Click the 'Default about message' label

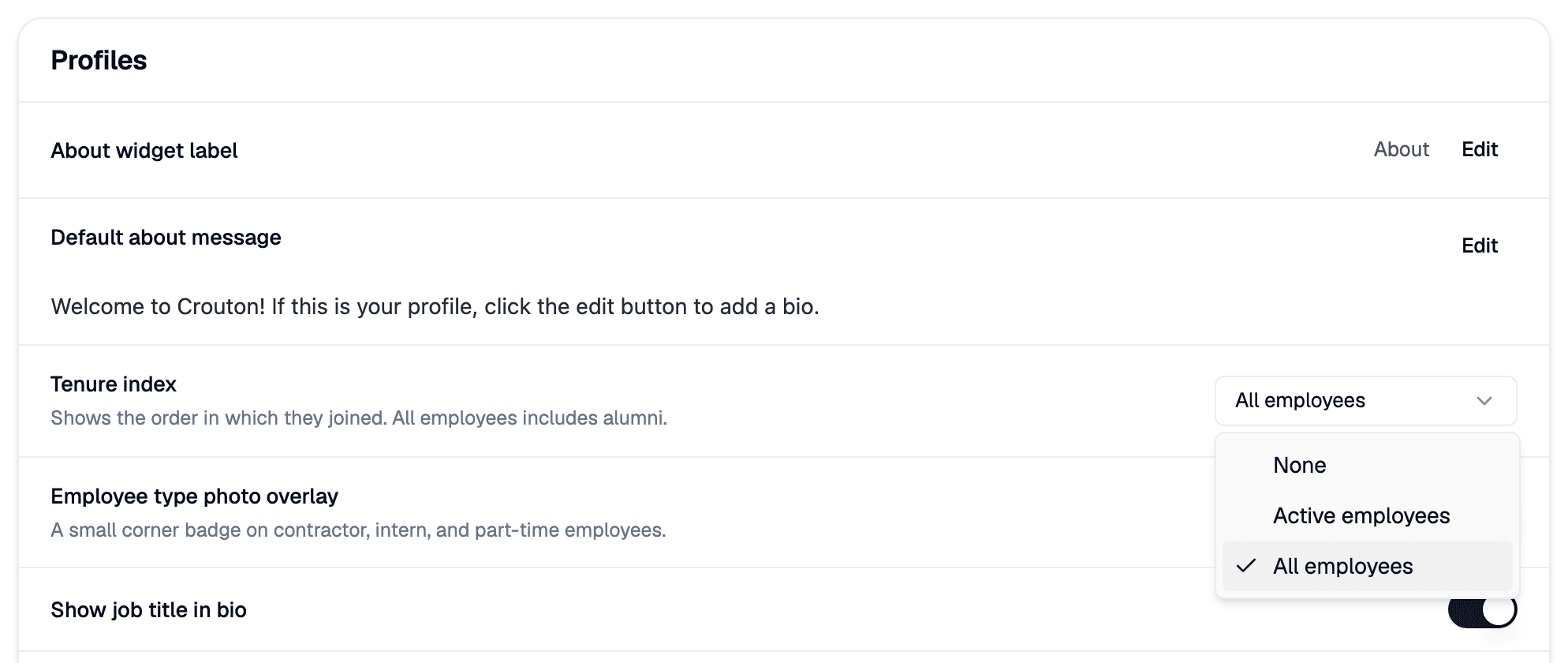tap(166, 238)
